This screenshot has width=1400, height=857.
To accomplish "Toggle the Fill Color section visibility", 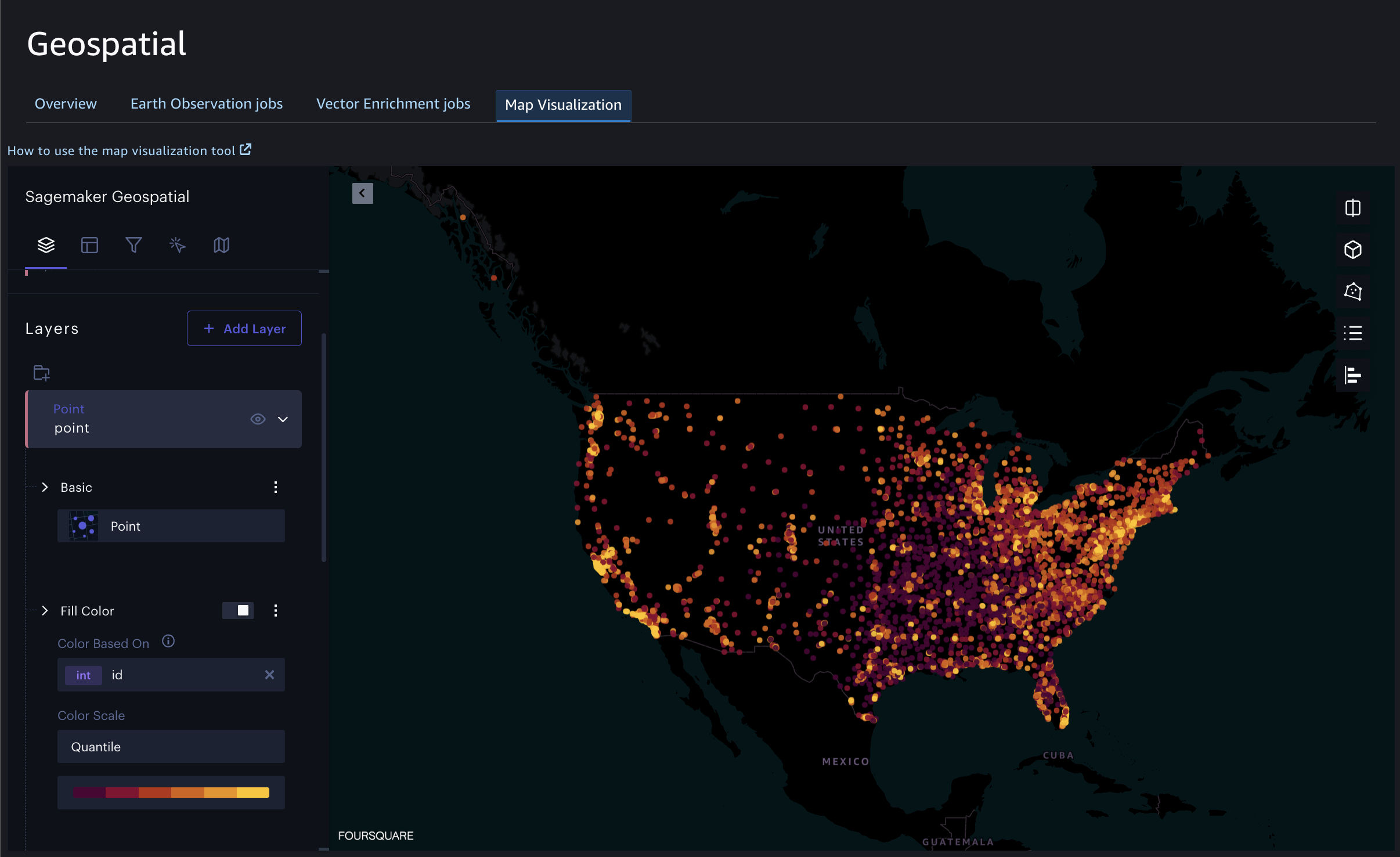I will click(x=45, y=609).
